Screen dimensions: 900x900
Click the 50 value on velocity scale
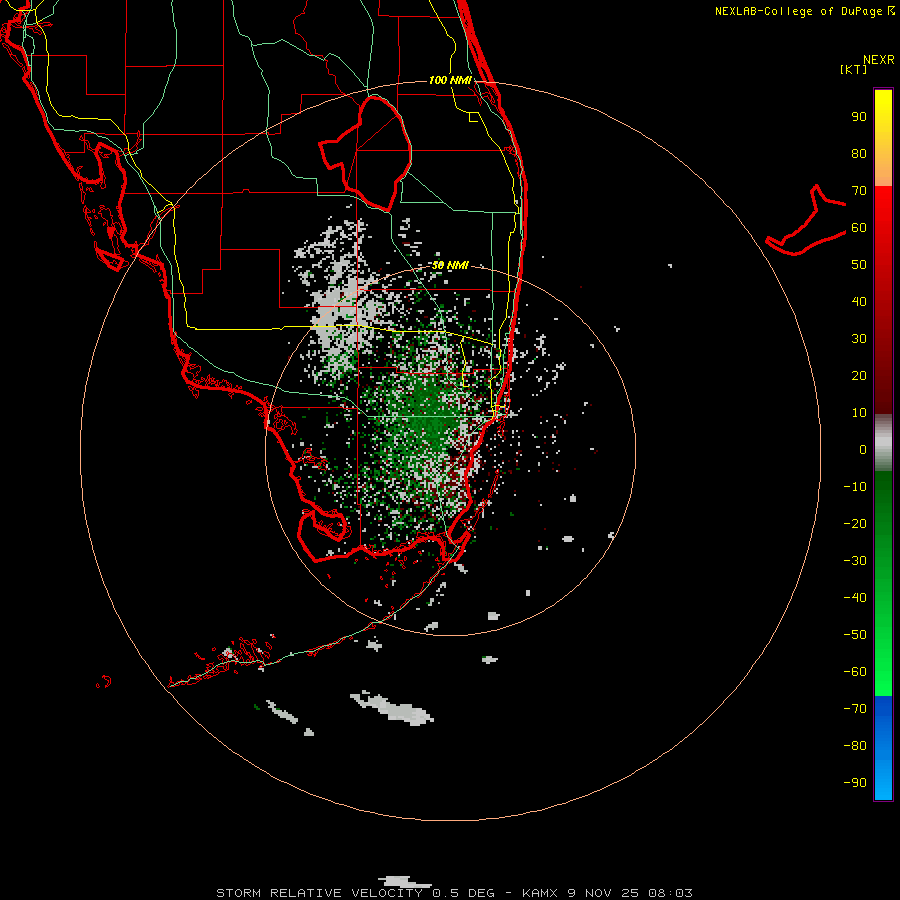[x=859, y=265]
